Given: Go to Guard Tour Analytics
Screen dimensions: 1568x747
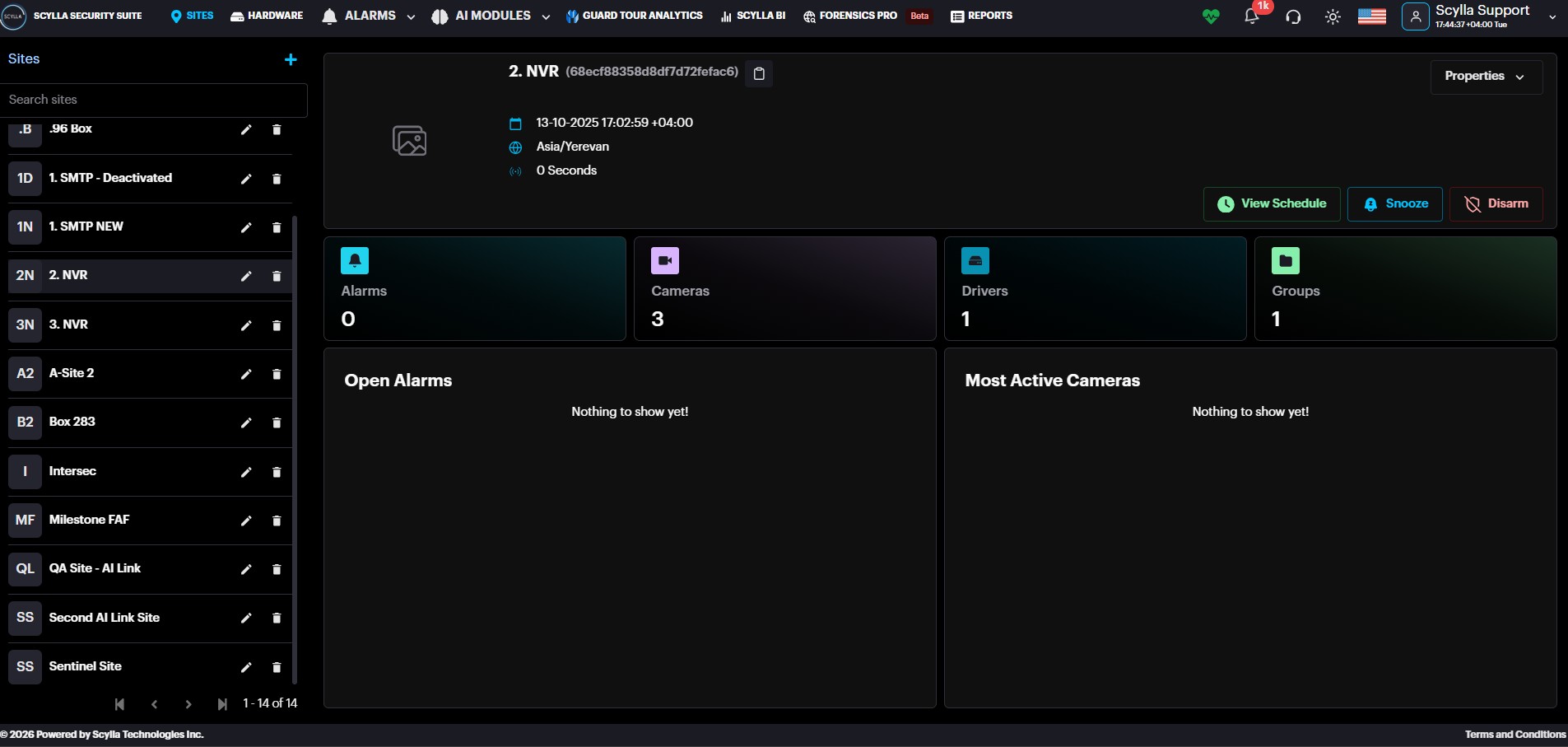Looking at the screenshot, I should (x=634, y=16).
